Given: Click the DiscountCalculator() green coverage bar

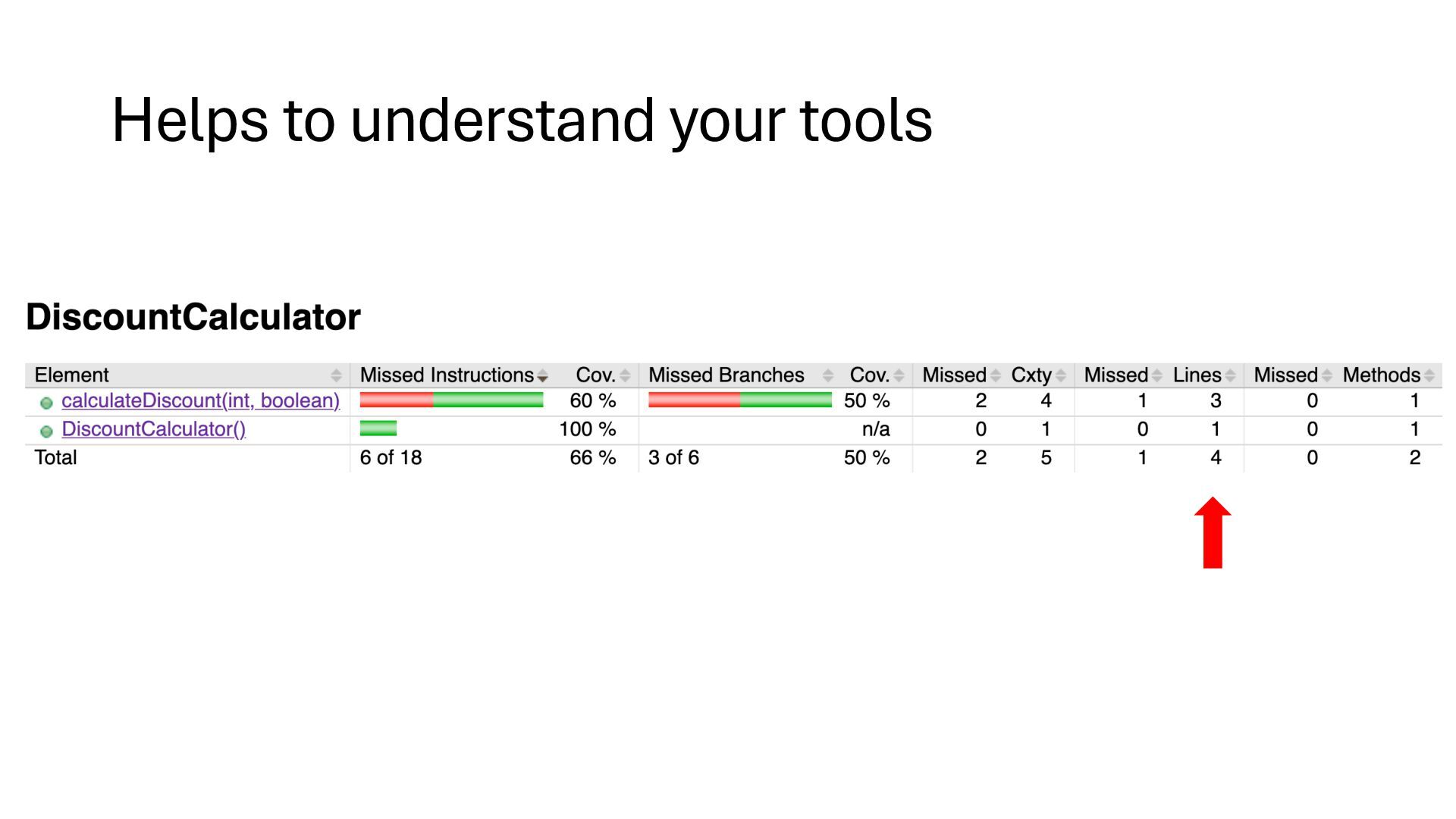Looking at the screenshot, I should 378,429.
